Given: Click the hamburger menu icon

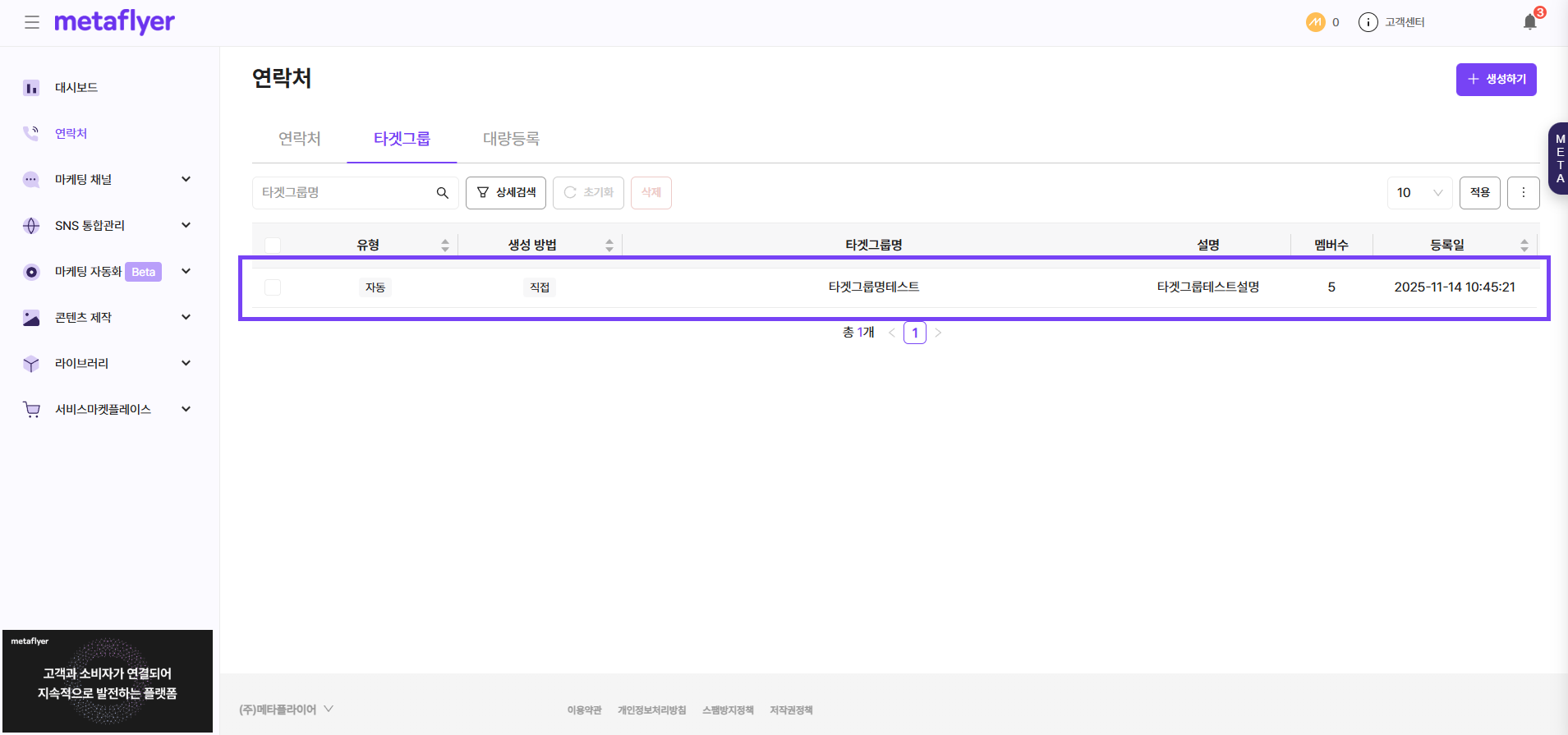Looking at the screenshot, I should click(x=32, y=22).
